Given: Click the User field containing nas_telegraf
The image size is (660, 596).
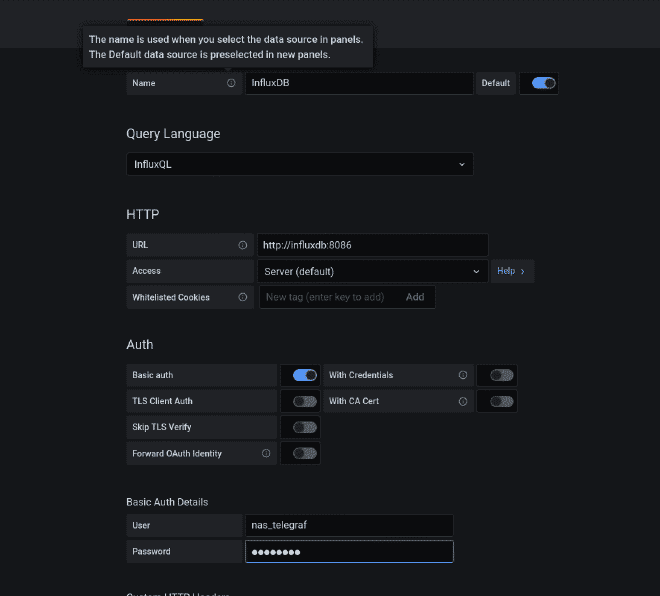Looking at the screenshot, I should point(349,525).
